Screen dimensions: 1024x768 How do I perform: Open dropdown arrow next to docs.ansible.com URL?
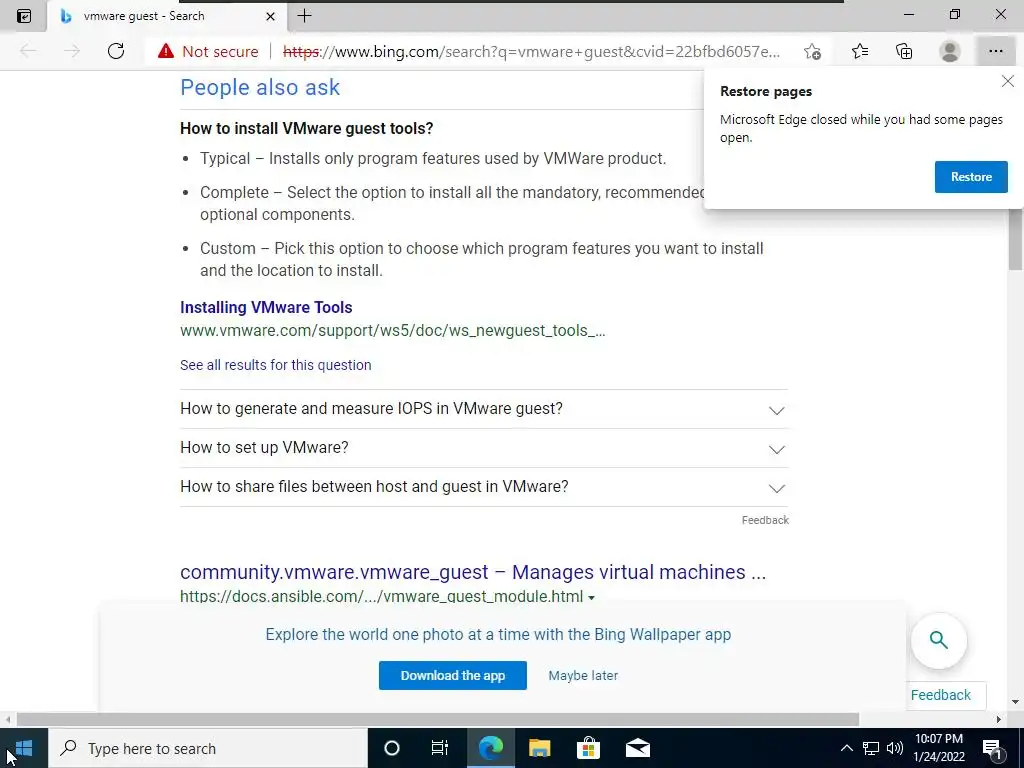point(591,598)
